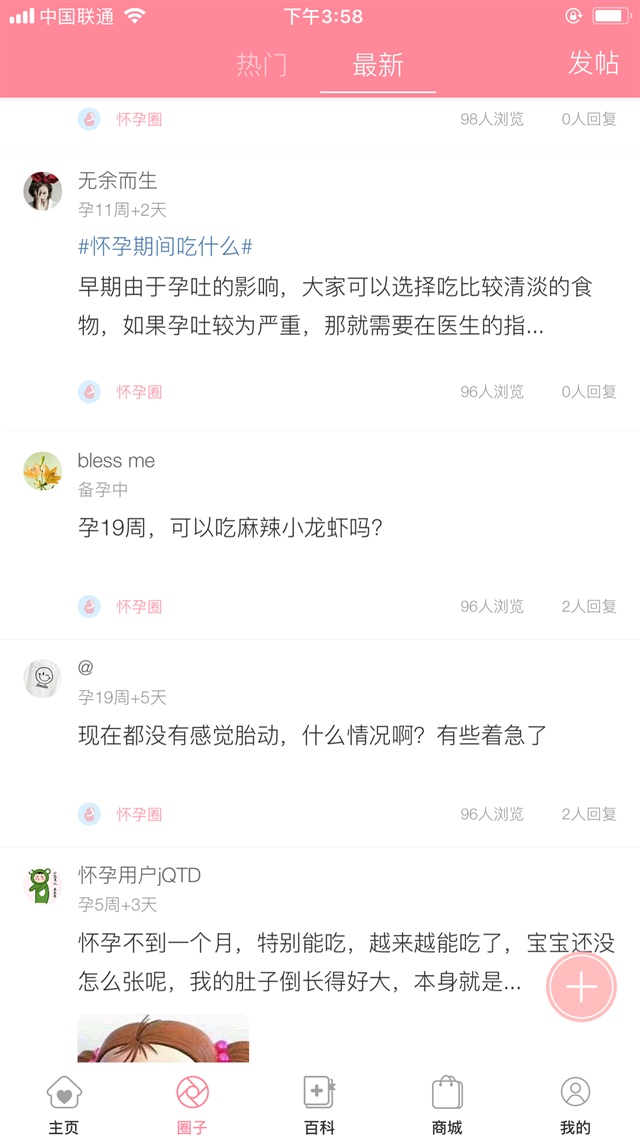Tap the Wi-Fi icon in the status bar
The height and width of the screenshot is (1138, 640).
tap(133, 16)
